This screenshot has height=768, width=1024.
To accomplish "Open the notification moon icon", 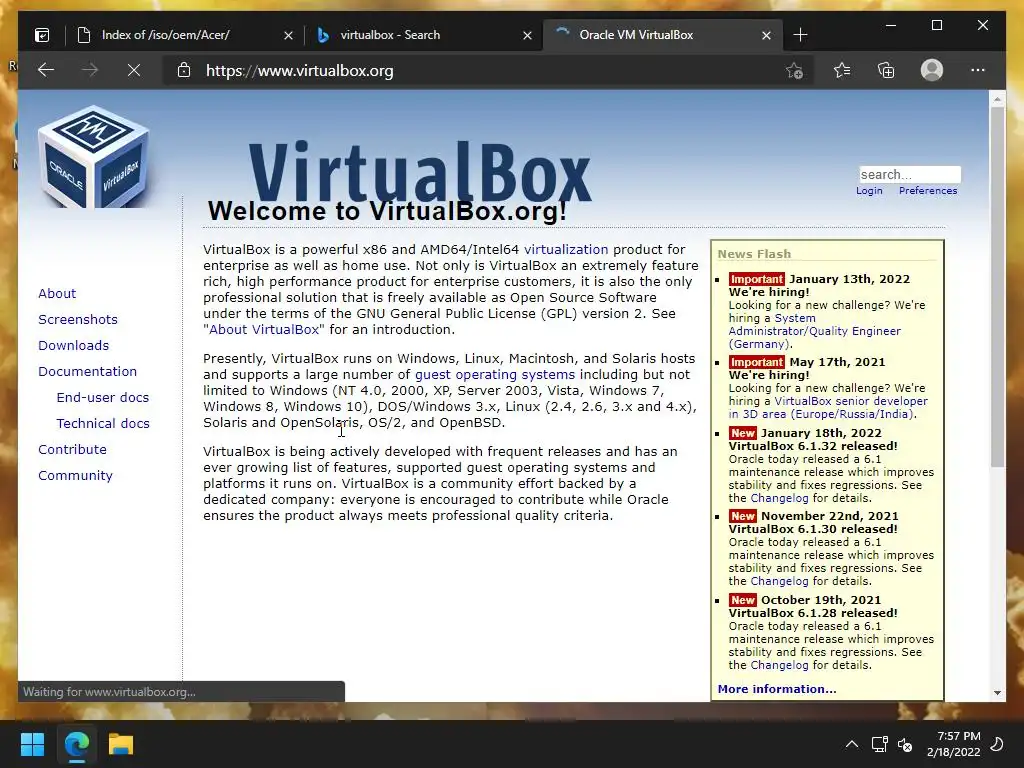I will (x=997, y=744).
